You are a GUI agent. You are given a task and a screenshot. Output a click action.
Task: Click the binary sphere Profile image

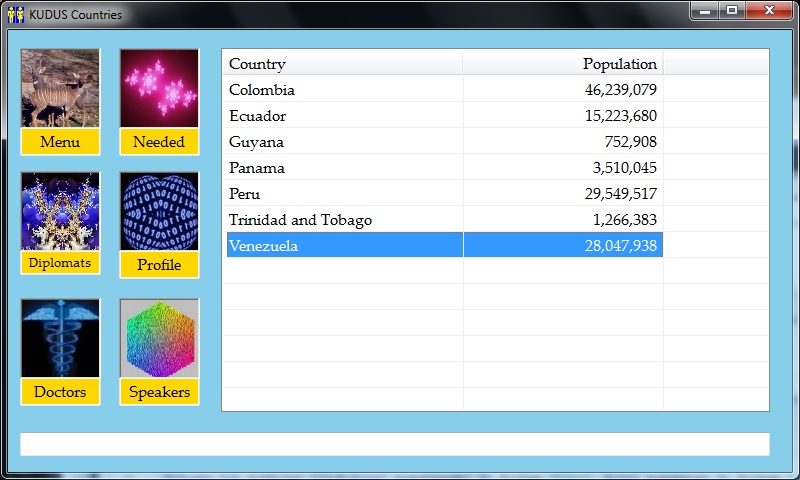(x=159, y=211)
